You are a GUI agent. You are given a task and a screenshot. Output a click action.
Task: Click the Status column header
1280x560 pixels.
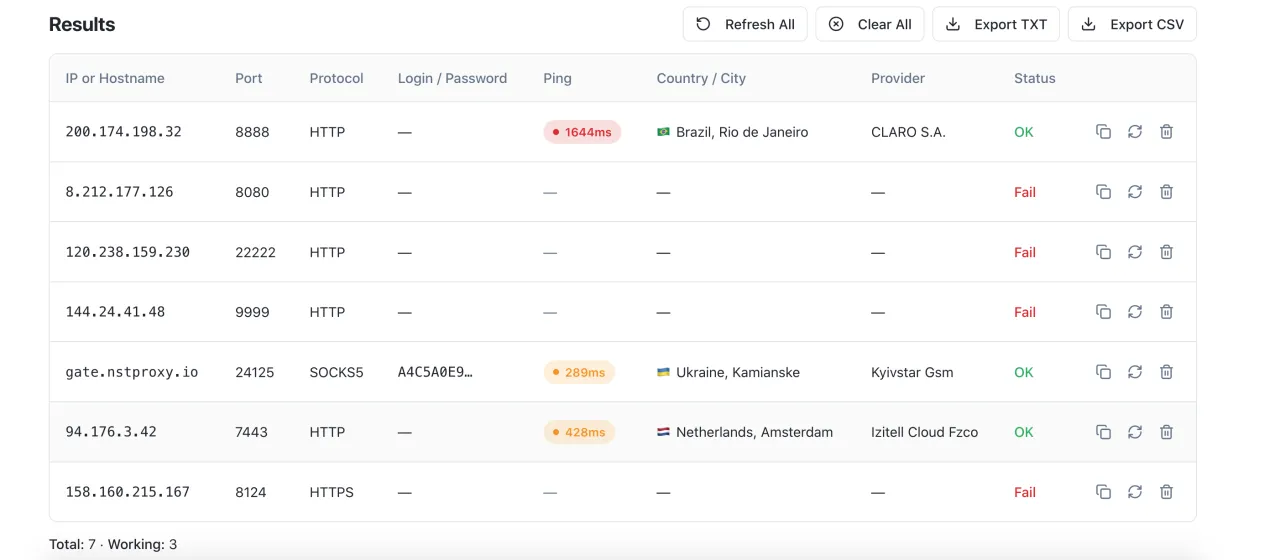(x=1034, y=78)
